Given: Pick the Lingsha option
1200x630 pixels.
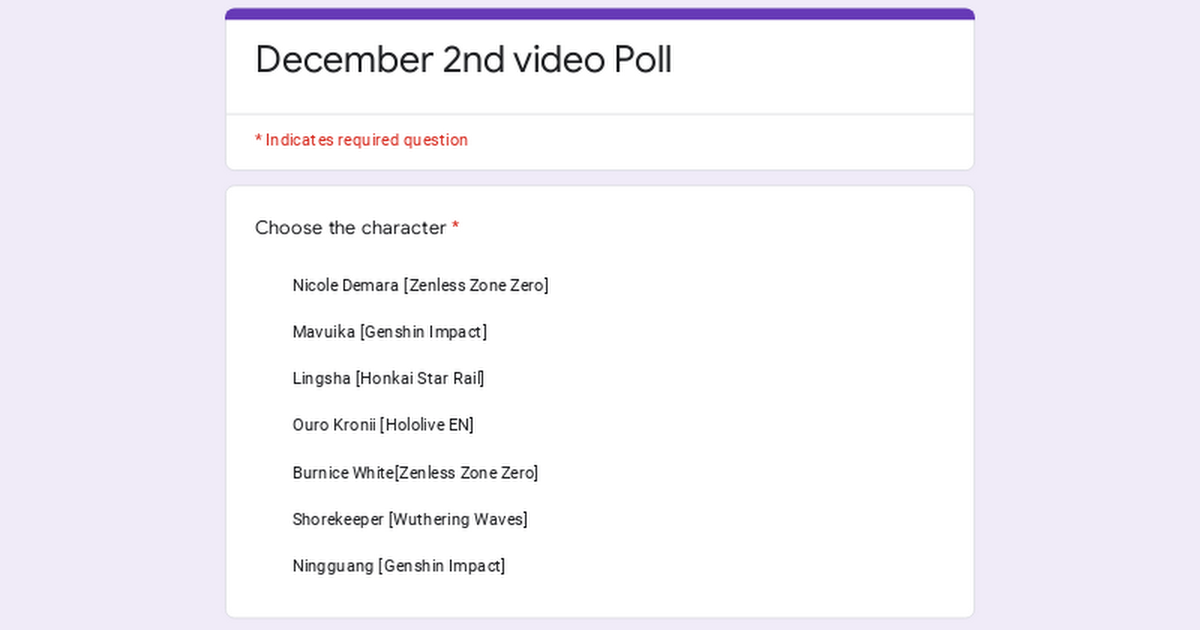Looking at the screenshot, I should tap(388, 378).
